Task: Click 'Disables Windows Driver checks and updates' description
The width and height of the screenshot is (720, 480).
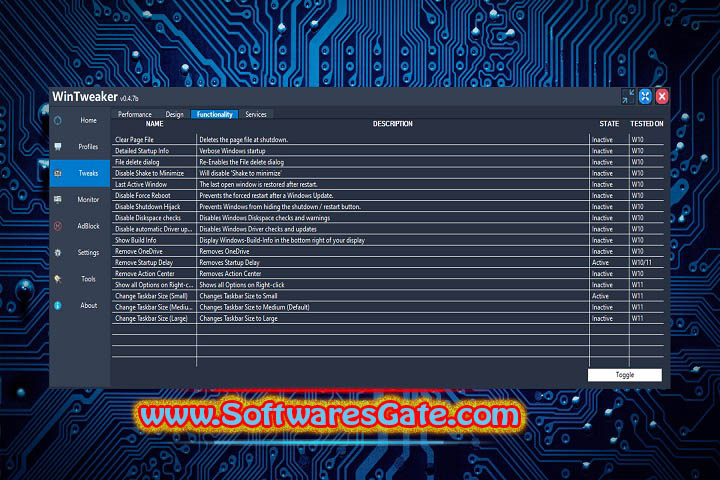Action: 258,229
